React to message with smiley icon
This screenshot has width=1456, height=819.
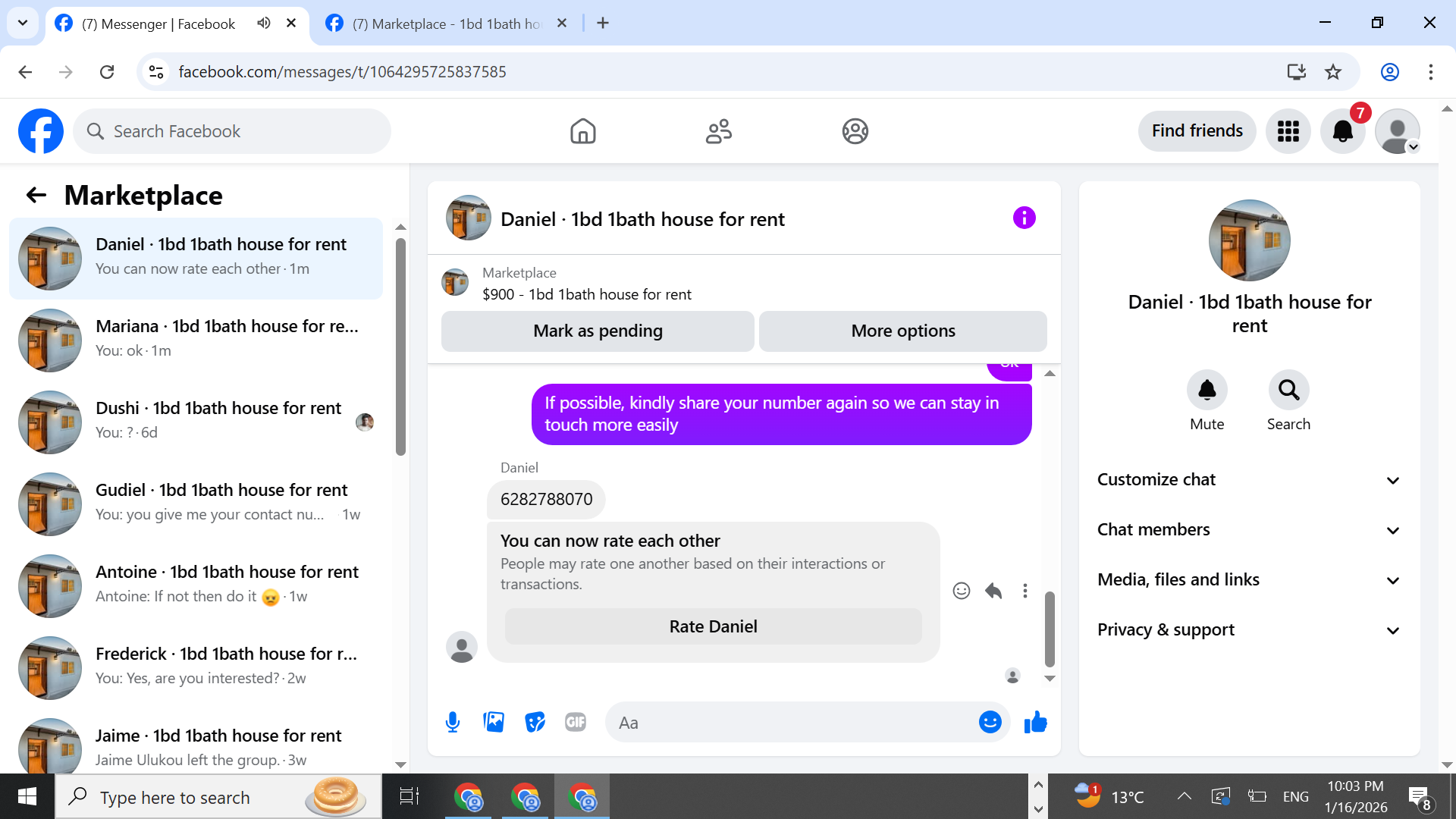coord(961,591)
